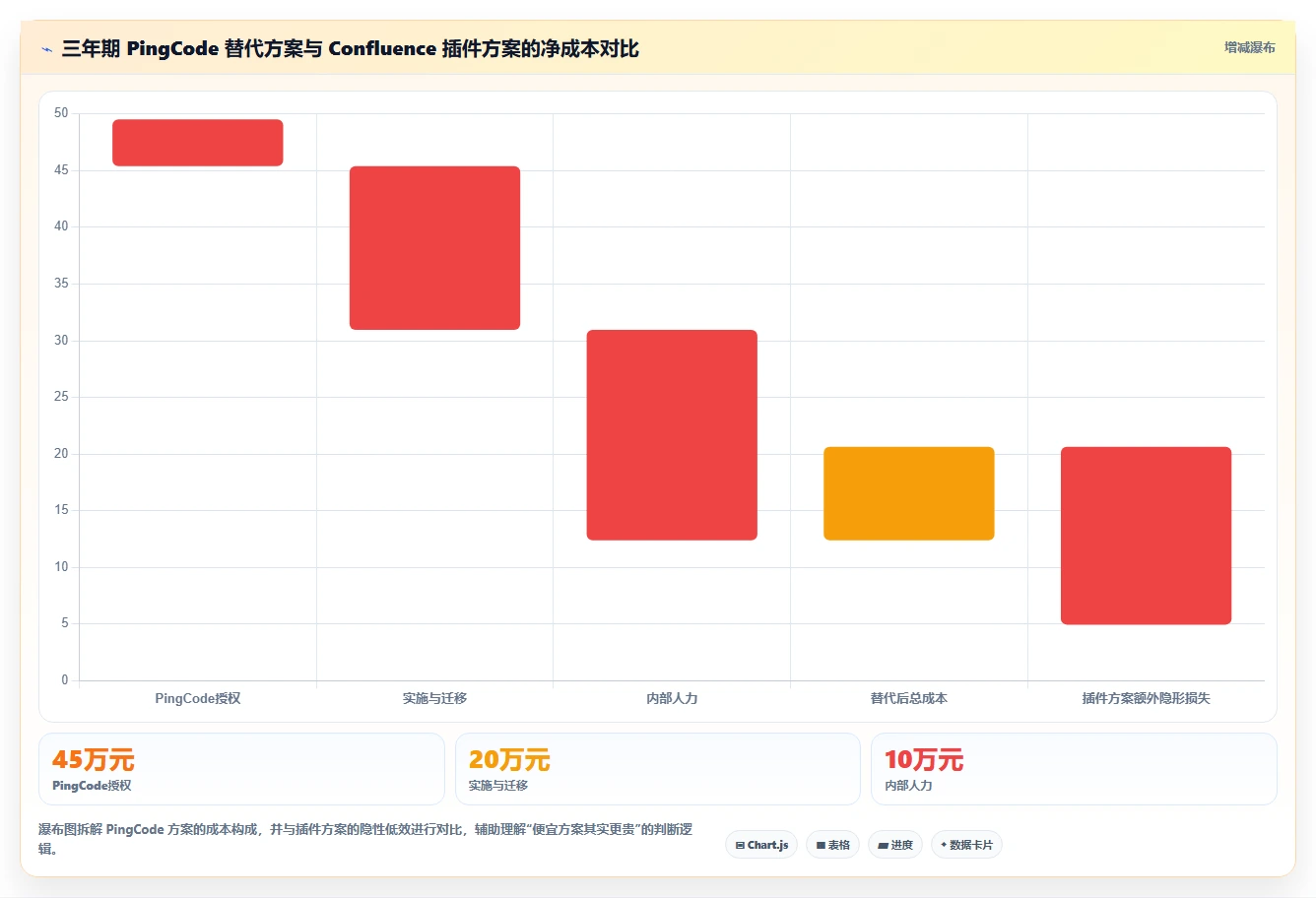Image resolution: width=1316 pixels, height=898 pixels.
Task: Click the x-axis label 内部人力
Action: tap(672, 698)
